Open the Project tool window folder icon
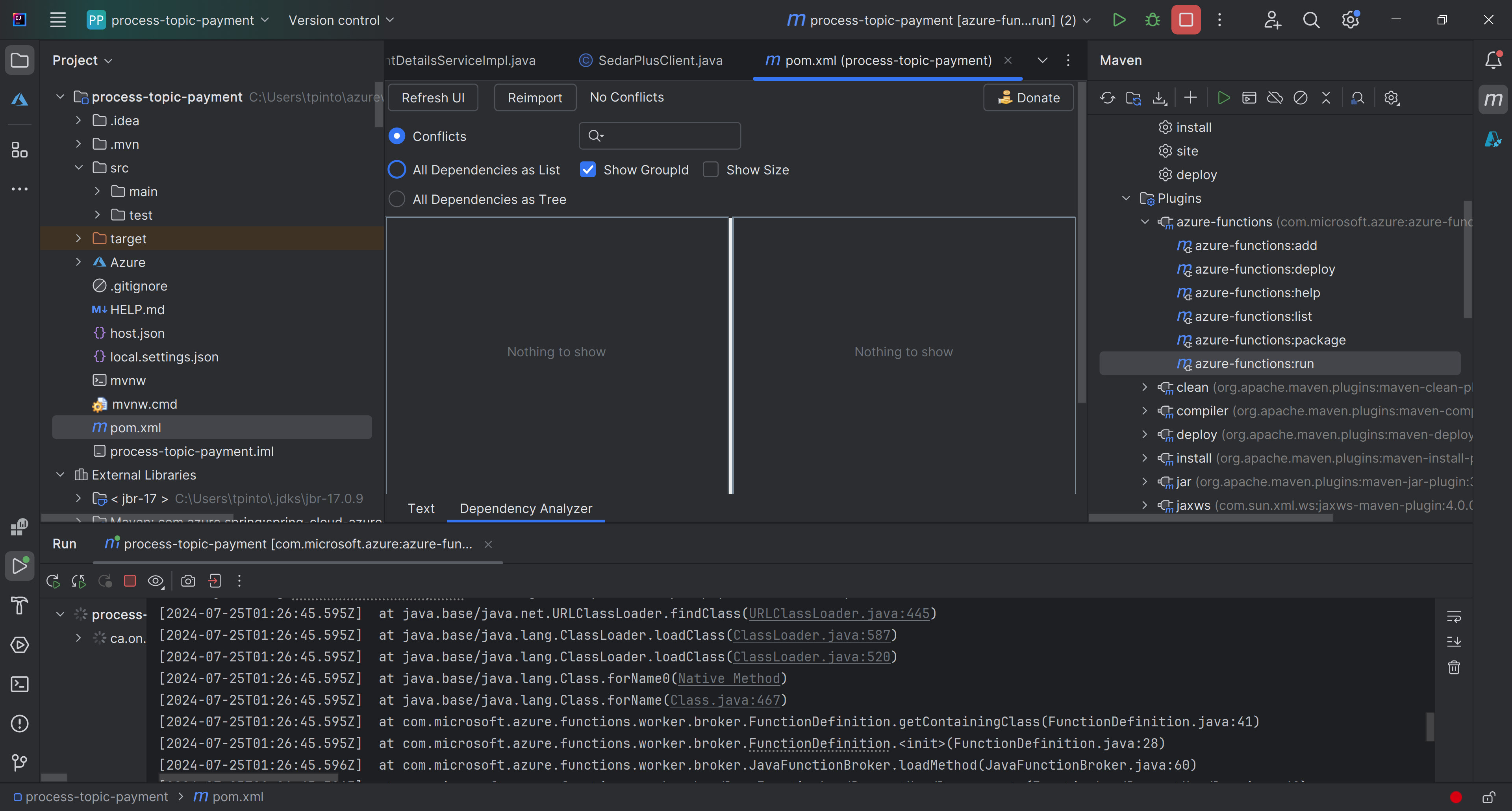The width and height of the screenshot is (1512, 811). [19, 61]
